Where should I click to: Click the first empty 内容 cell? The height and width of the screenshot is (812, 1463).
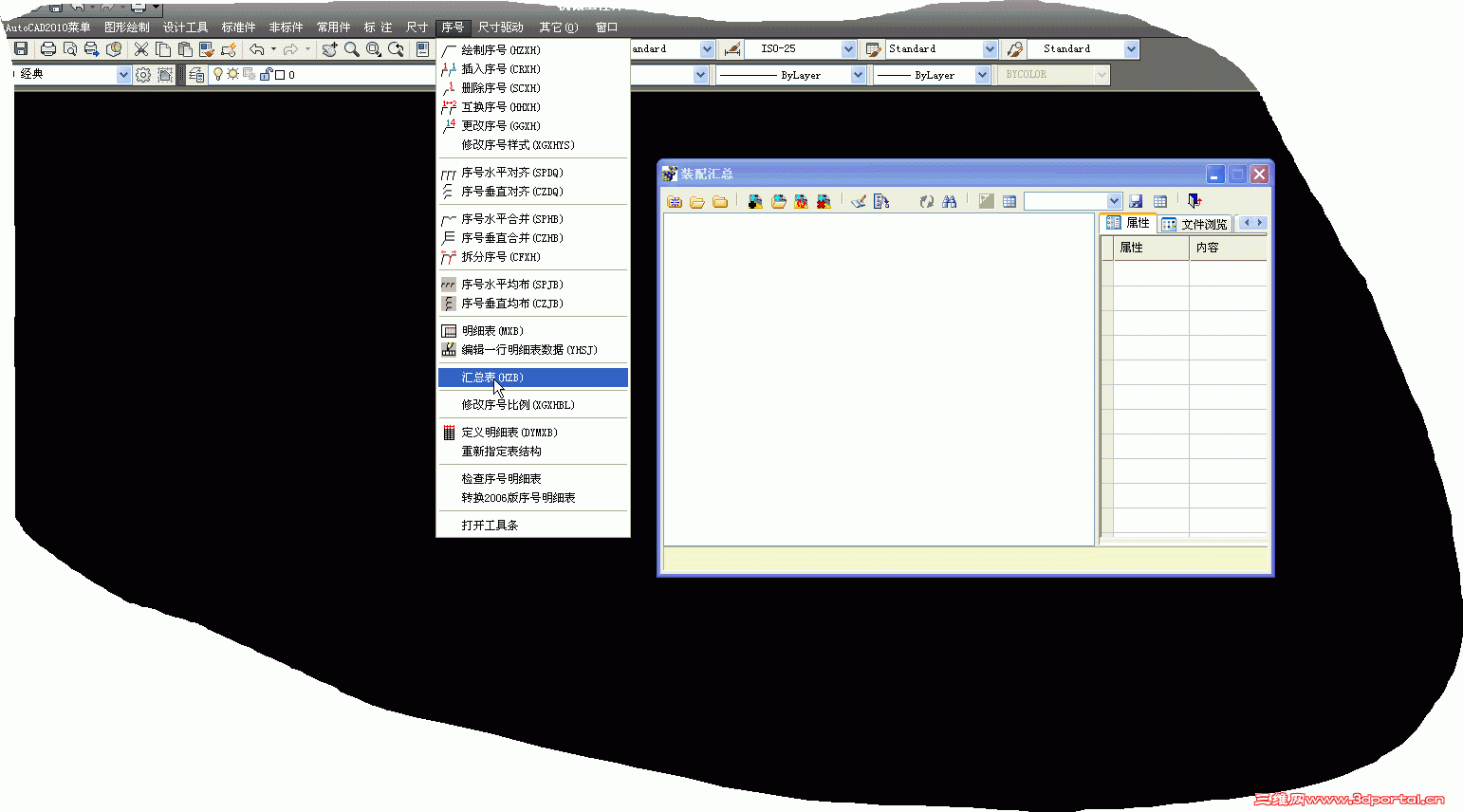[x=1228, y=273]
